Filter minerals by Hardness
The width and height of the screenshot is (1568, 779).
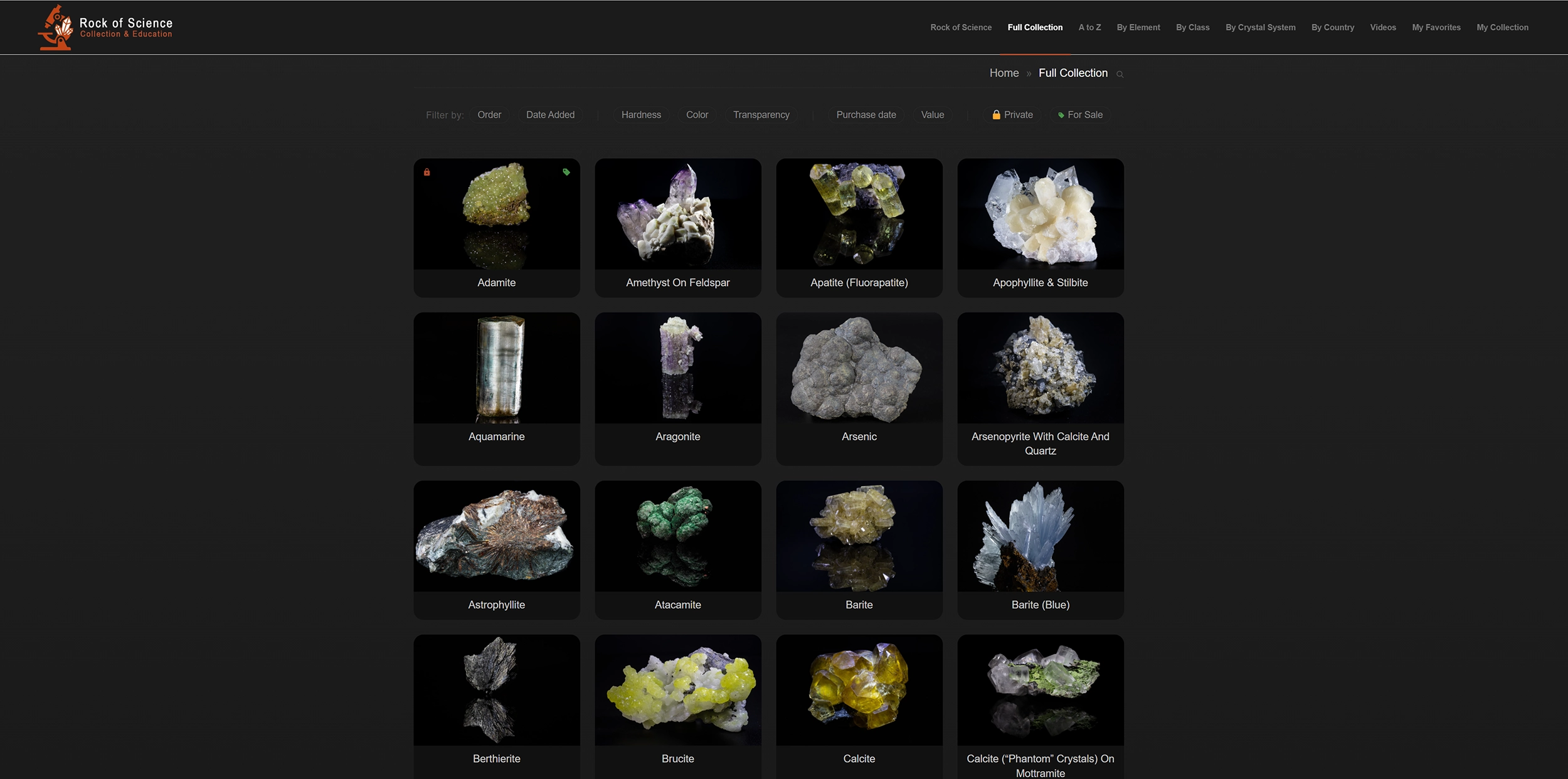click(641, 115)
